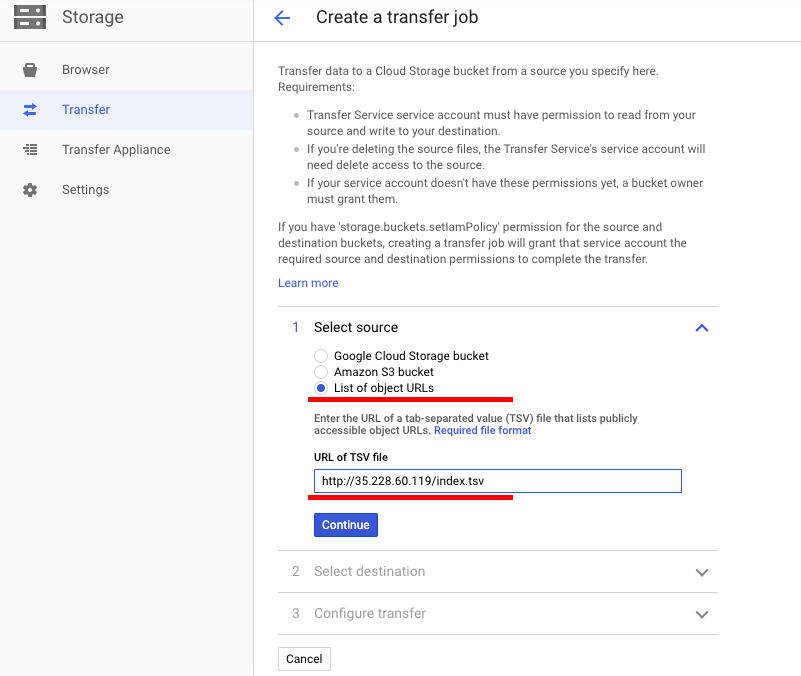The height and width of the screenshot is (676, 801).
Task: Open the Required file format link
Action: [x=482, y=431]
